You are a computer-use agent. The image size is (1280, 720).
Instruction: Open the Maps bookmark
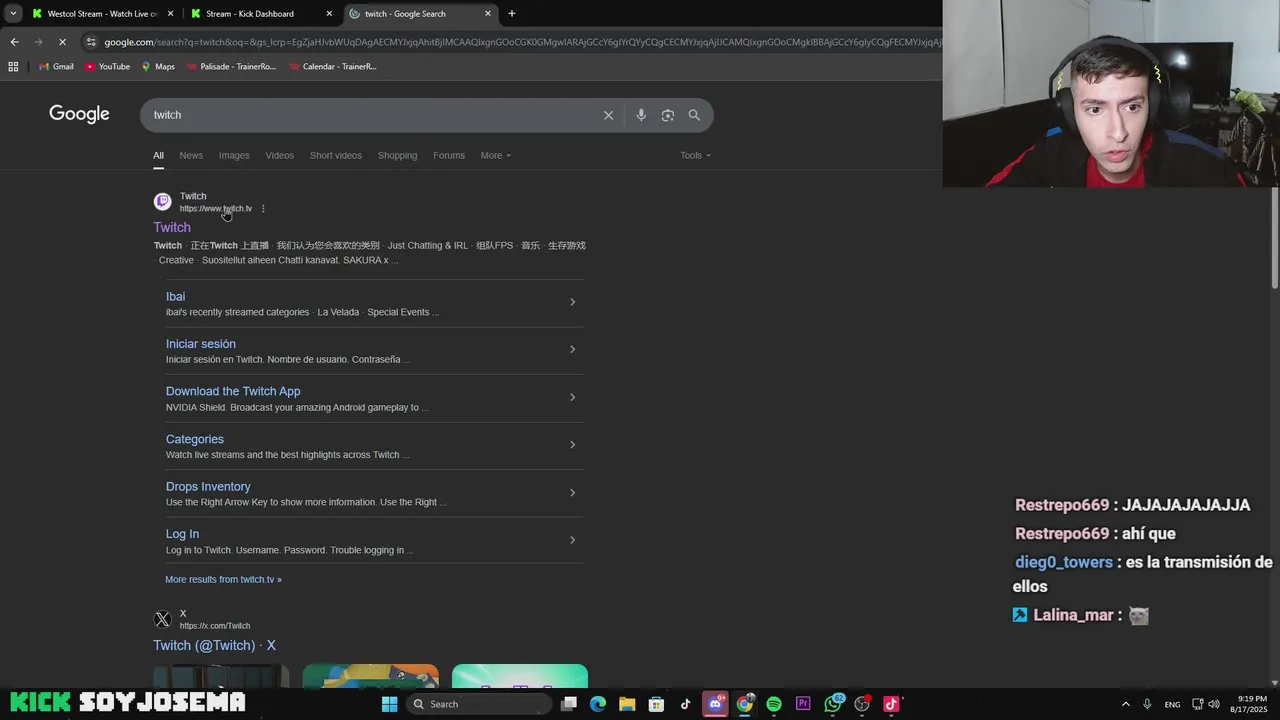click(158, 67)
